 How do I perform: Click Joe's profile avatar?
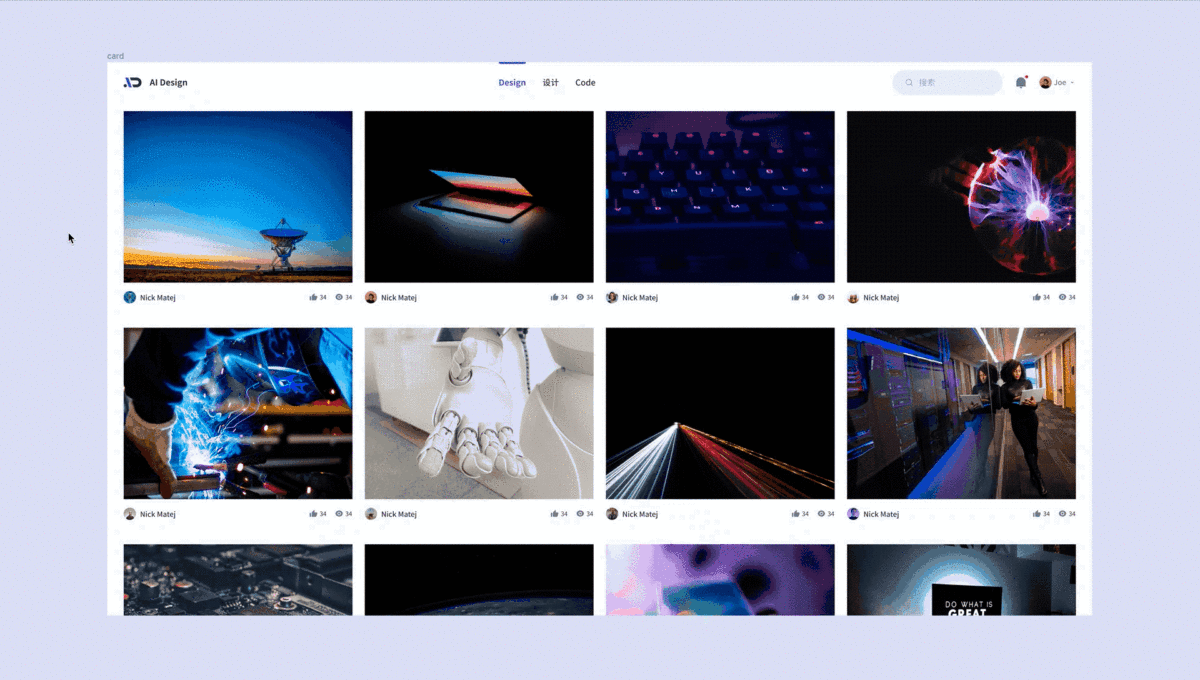[x=1045, y=82]
